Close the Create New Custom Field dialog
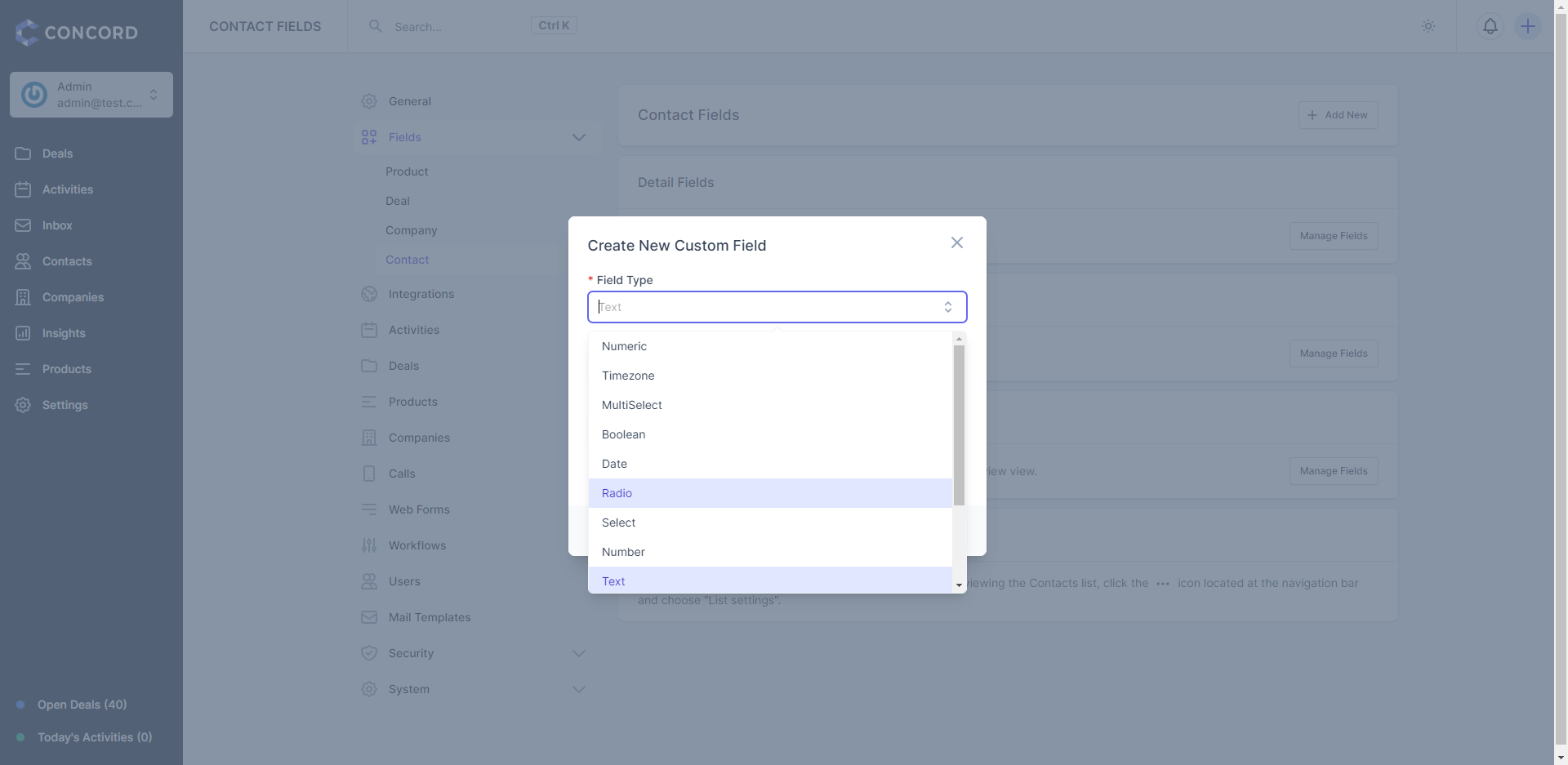Screen dimensions: 1568x765 (957, 242)
